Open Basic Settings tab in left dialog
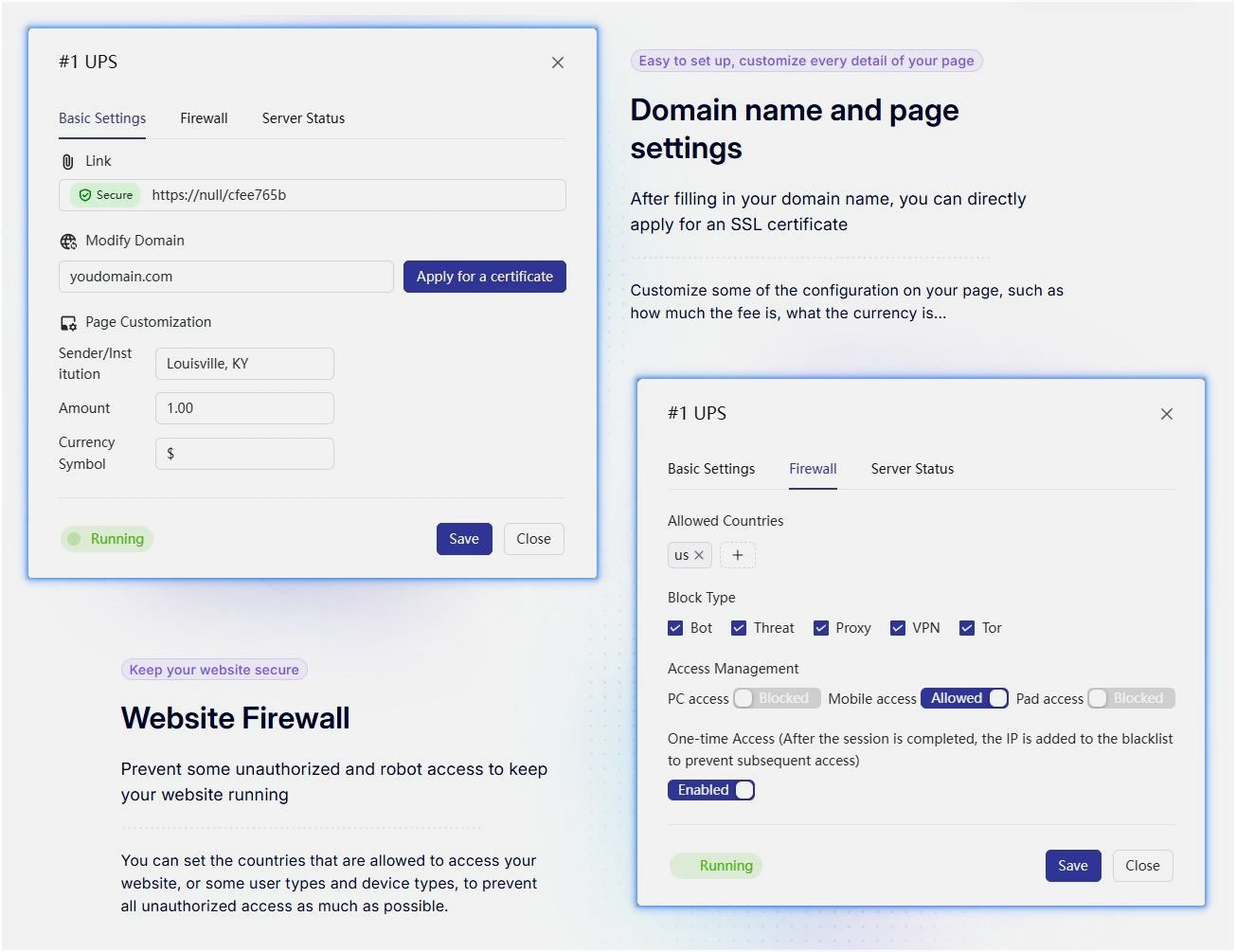 click(102, 118)
